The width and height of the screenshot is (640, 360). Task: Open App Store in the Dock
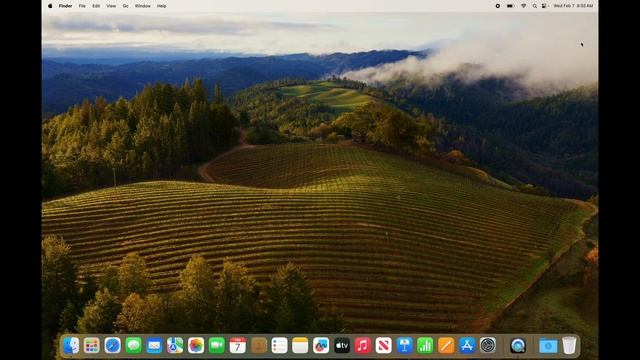pos(467,346)
